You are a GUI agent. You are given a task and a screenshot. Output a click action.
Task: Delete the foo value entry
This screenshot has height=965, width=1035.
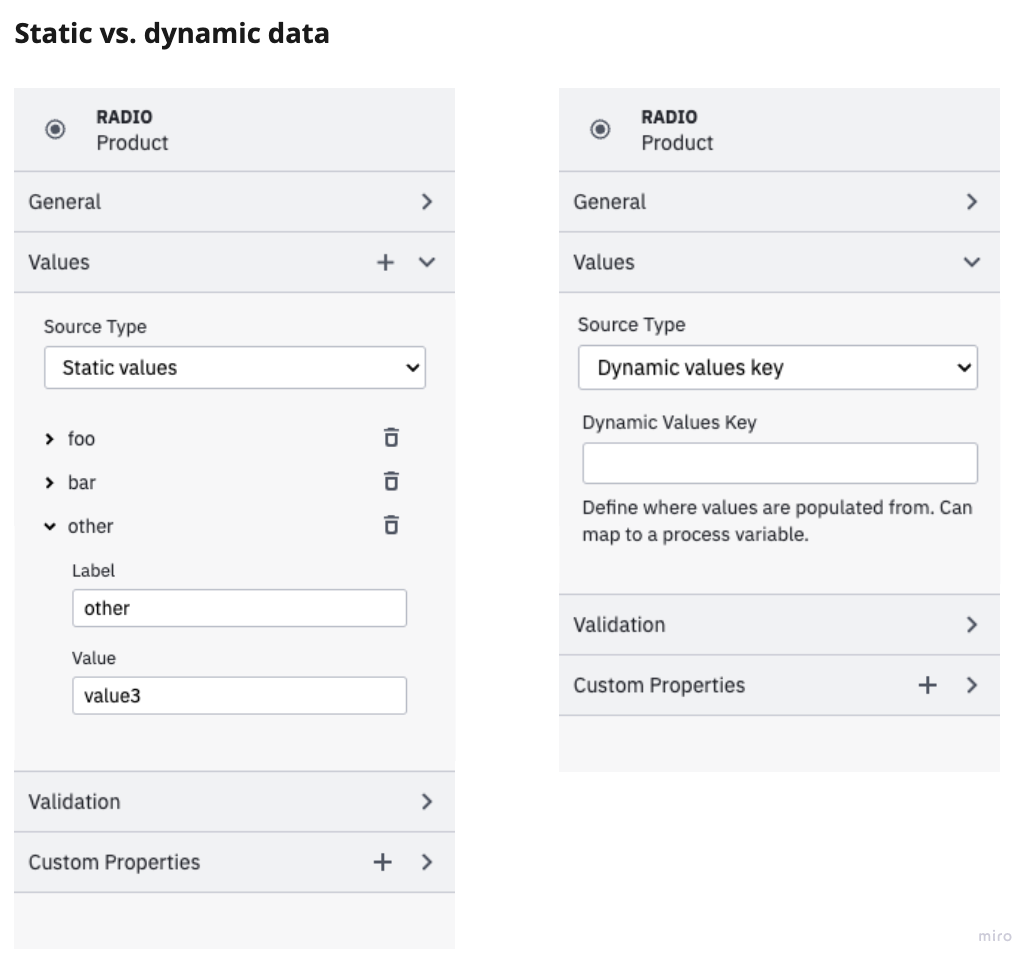(x=391, y=438)
